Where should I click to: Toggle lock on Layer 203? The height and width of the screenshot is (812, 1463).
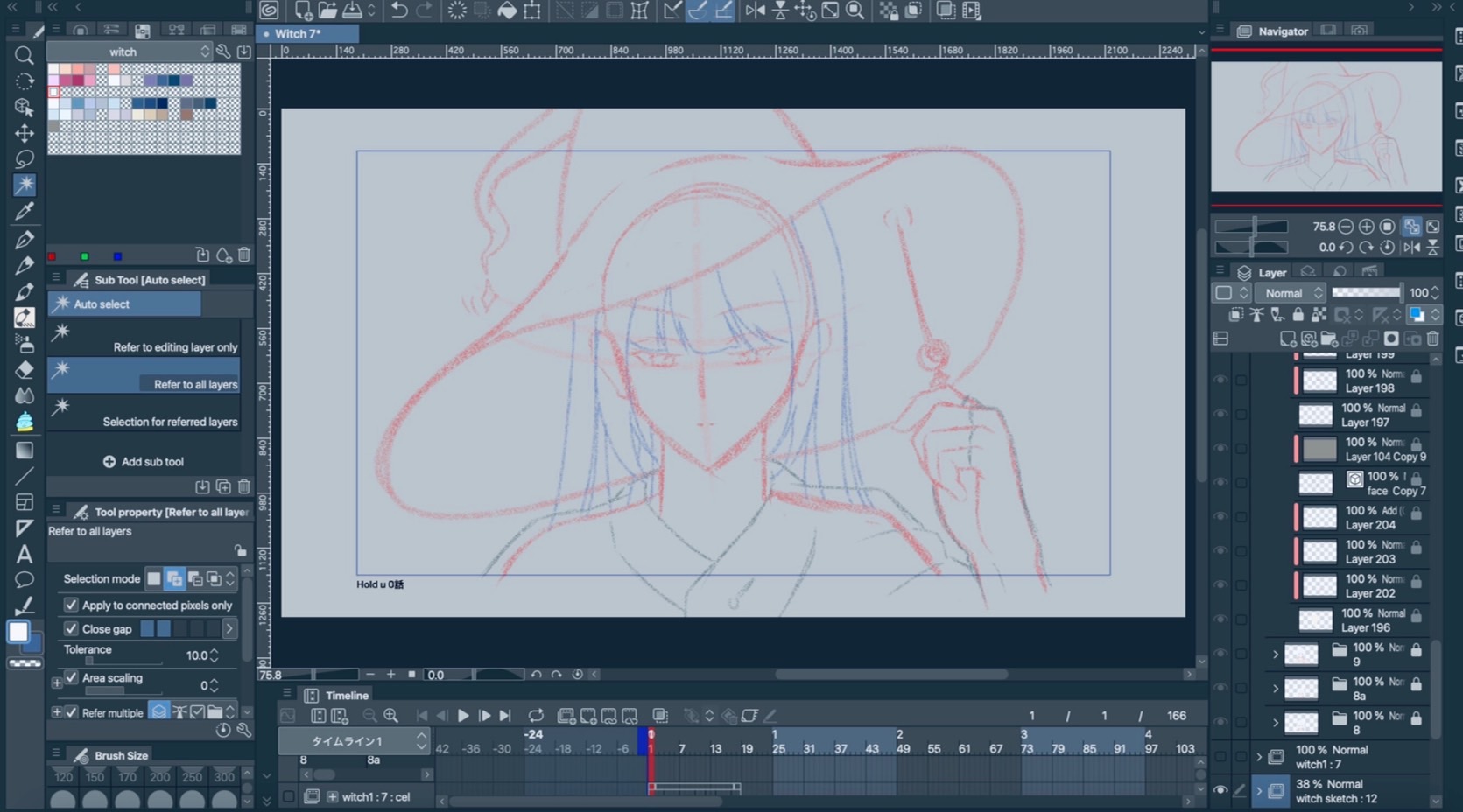coord(1416,549)
